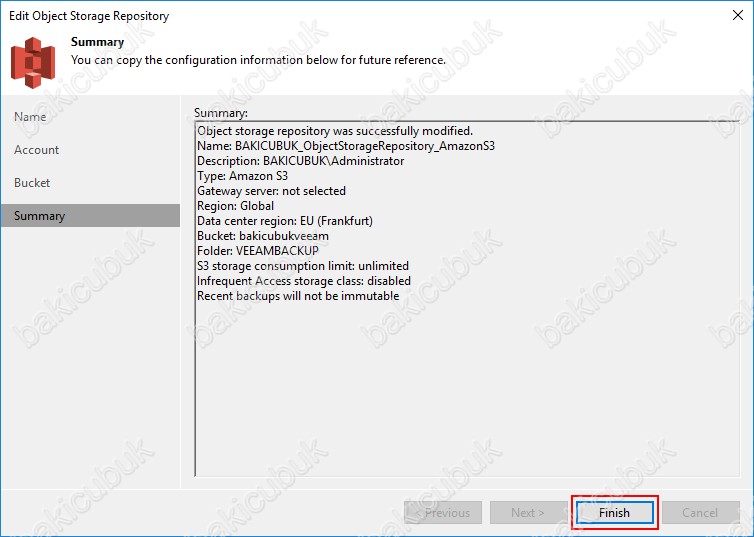Click the Region: Global line

point(236,206)
